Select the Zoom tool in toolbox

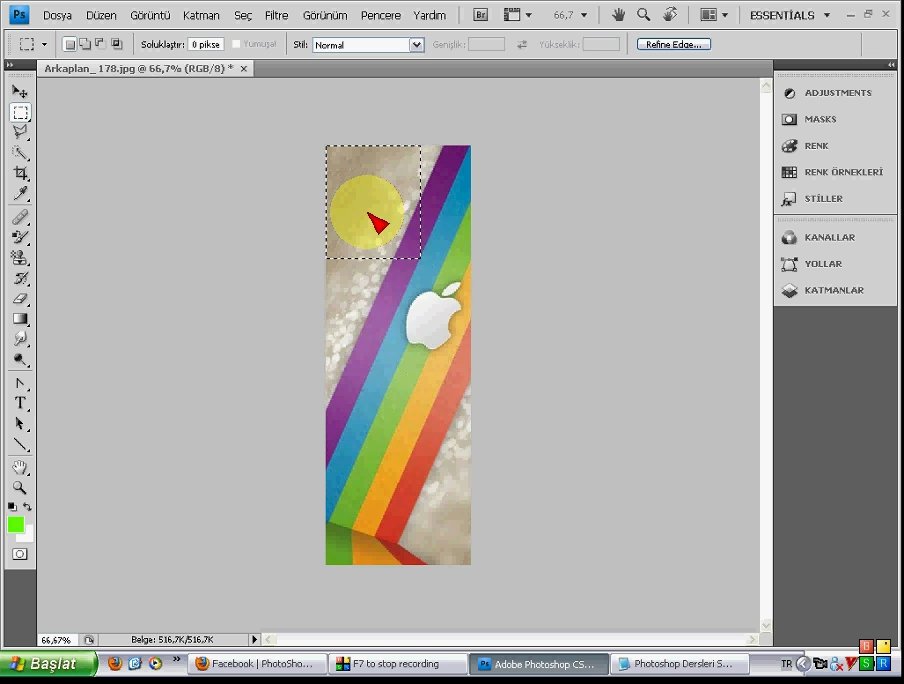(20, 488)
